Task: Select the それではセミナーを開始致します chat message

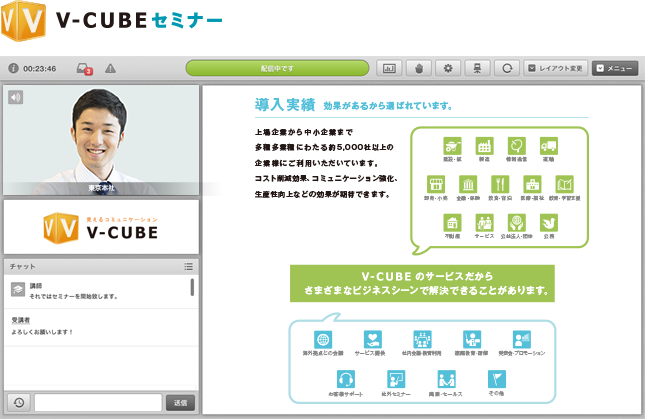Action: pyautogui.click(x=74, y=296)
